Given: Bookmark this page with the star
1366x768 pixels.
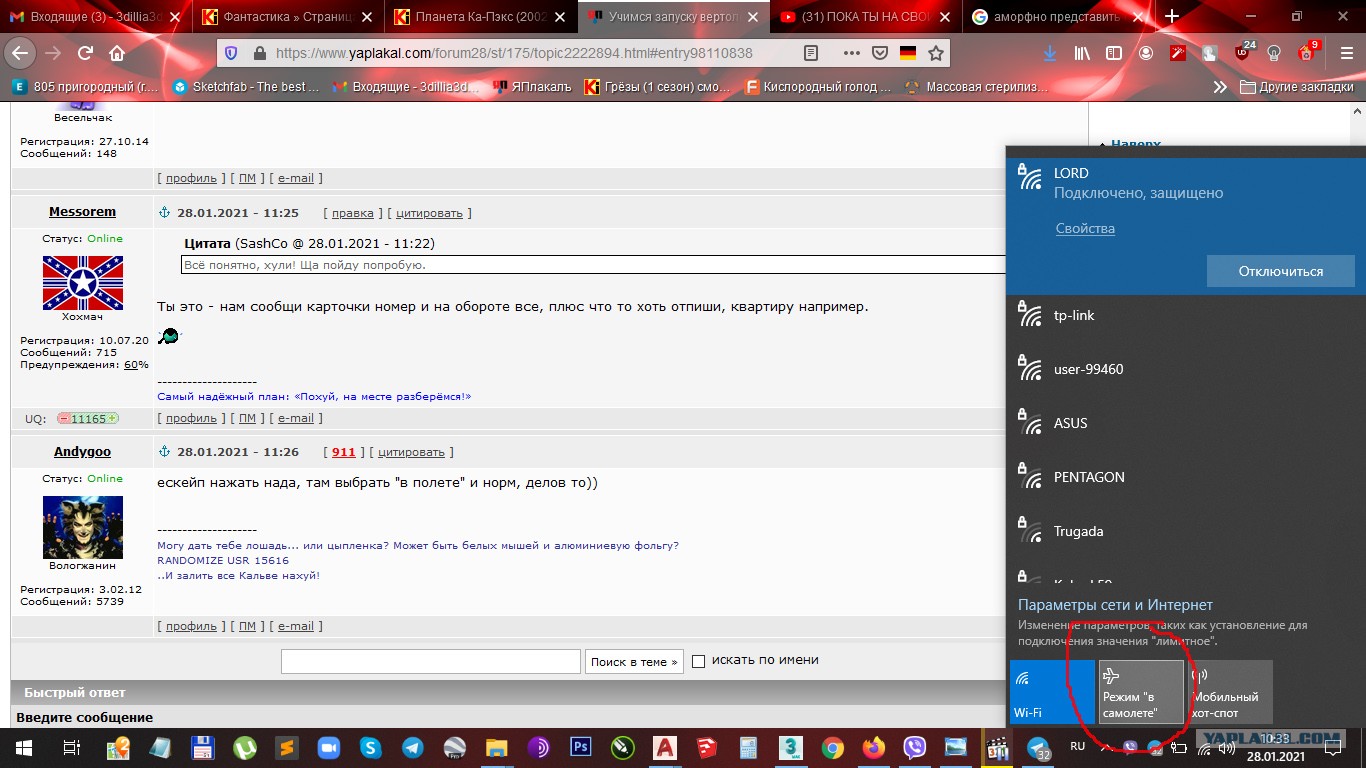Looking at the screenshot, I should [936, 53].
